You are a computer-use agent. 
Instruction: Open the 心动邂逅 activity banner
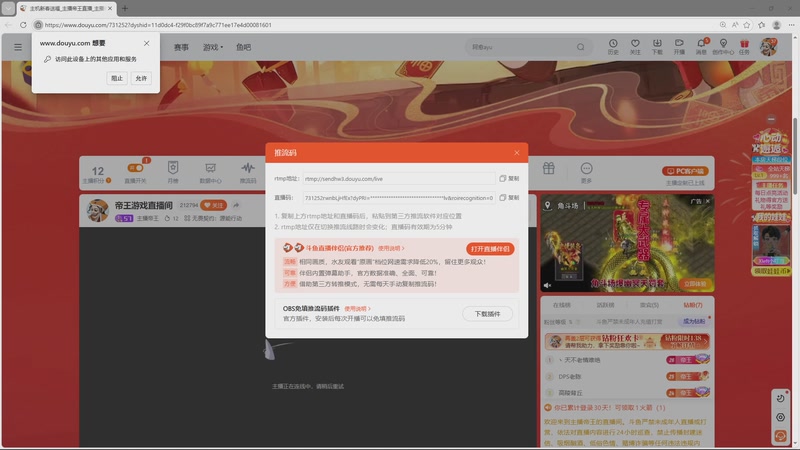(770, 142)
